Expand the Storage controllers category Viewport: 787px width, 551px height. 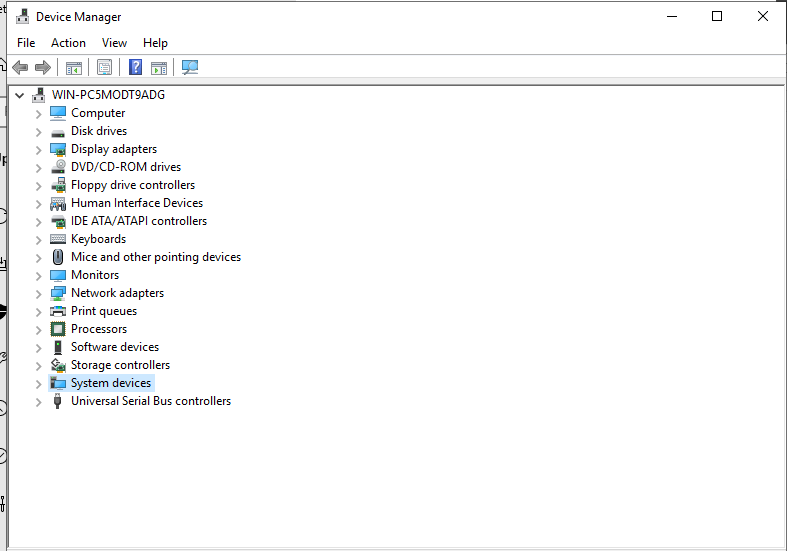(x=38, y=366)
